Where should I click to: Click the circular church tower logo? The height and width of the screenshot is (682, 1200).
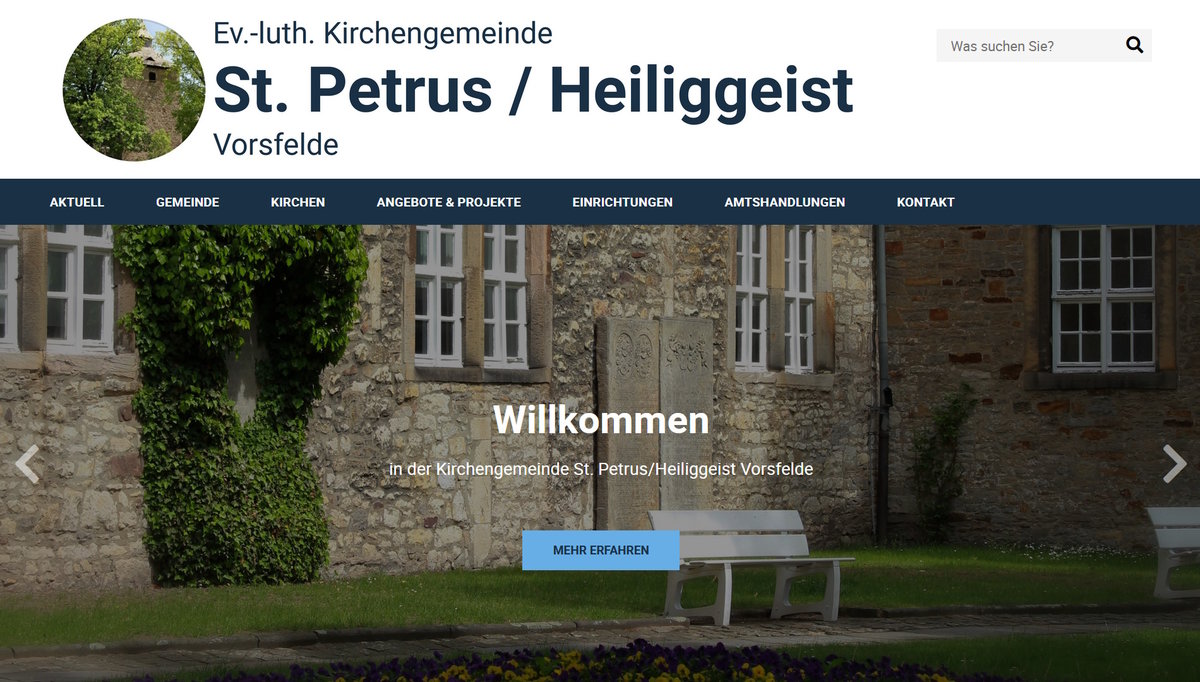coord(134,90)
